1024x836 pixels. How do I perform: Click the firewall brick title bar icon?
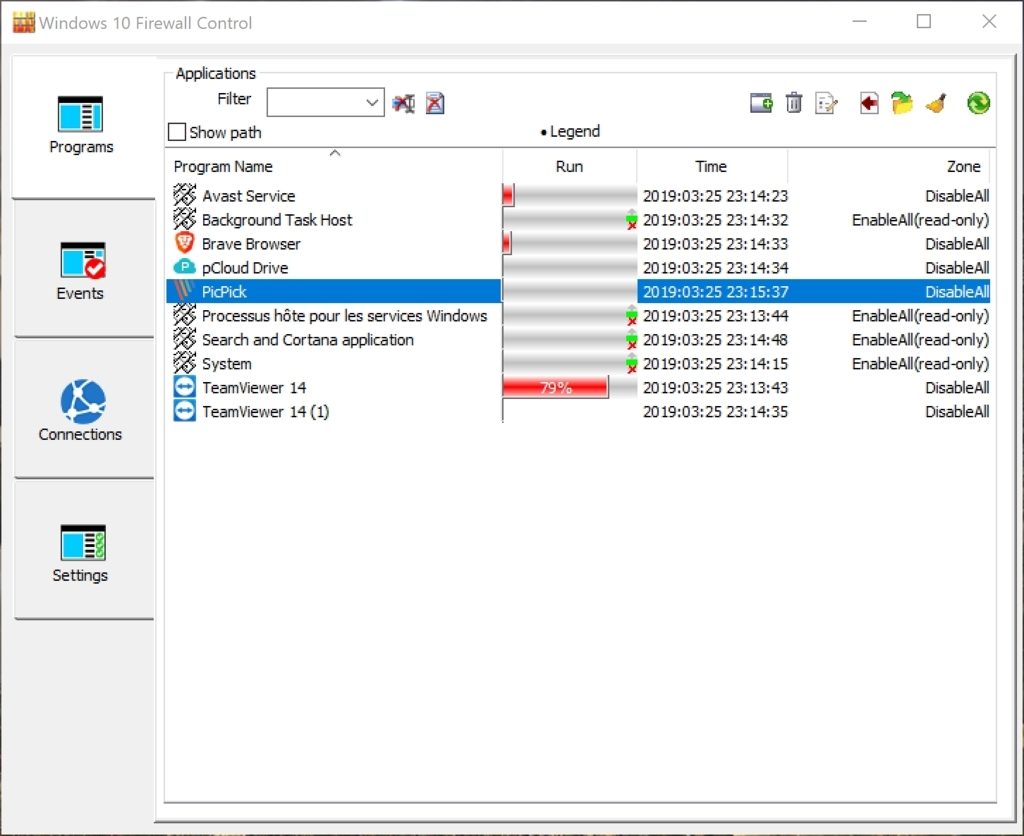click(24, 23)
